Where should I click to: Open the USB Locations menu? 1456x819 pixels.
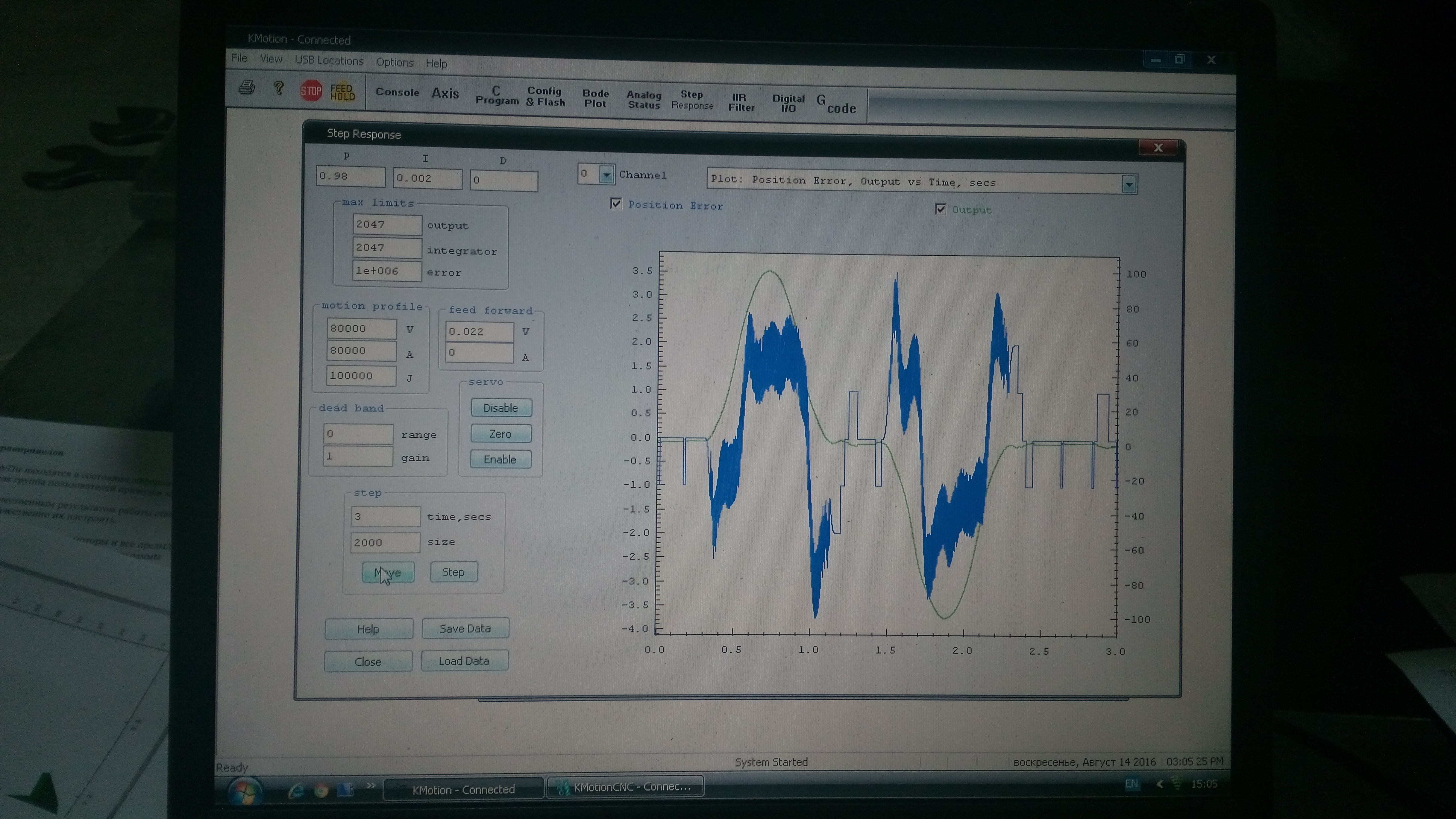(x=329, y=60)
